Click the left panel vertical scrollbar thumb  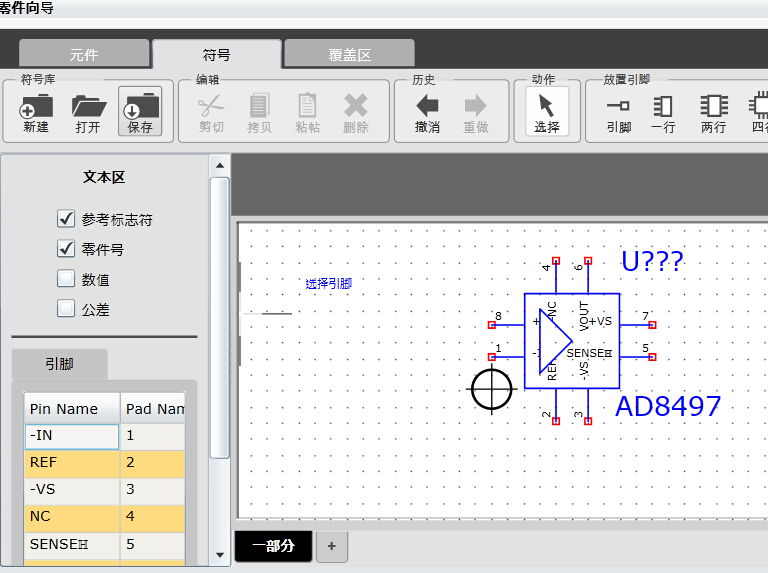(220, 318)
